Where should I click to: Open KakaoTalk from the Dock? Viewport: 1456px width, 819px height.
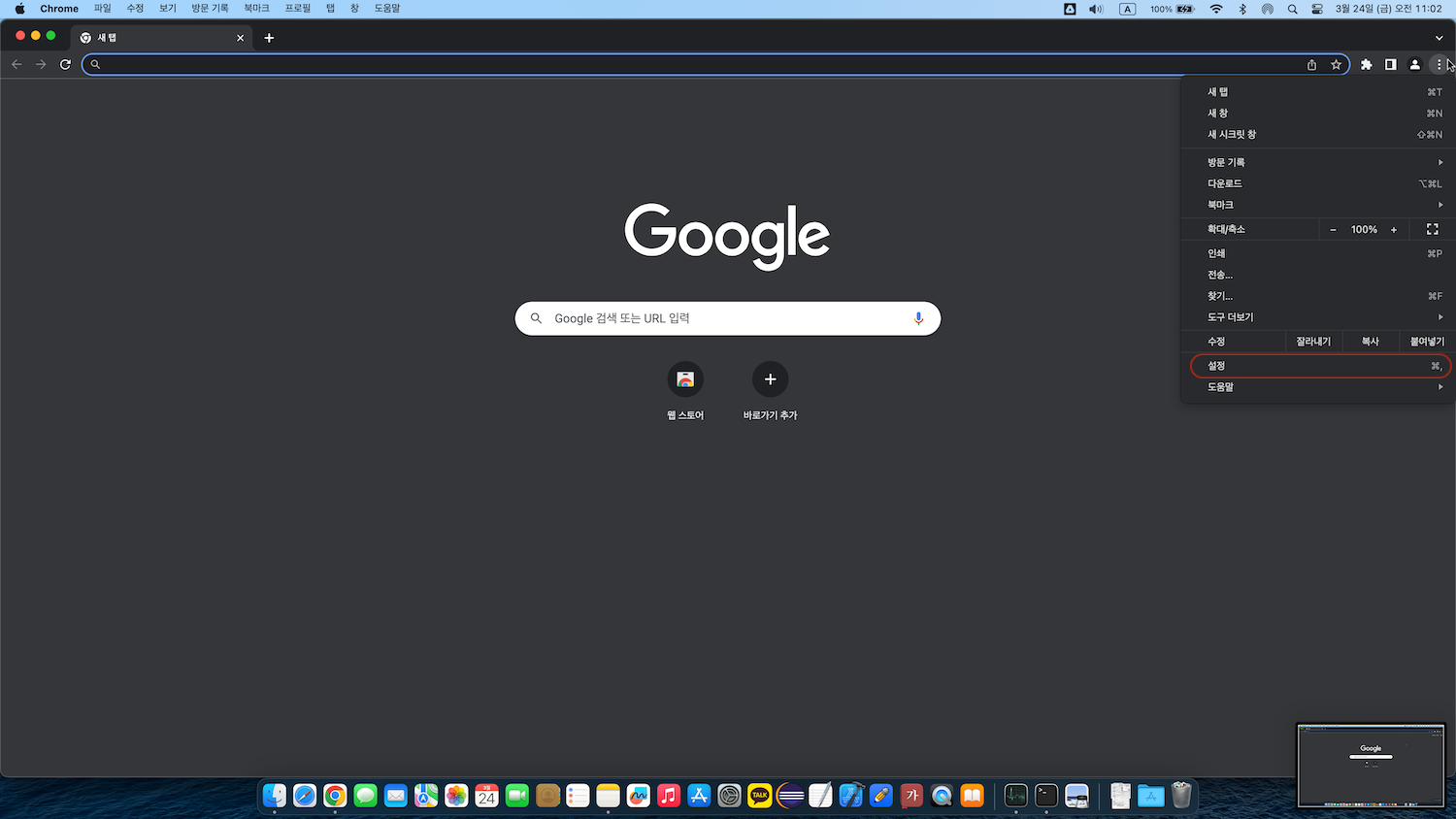pos(760,796)
